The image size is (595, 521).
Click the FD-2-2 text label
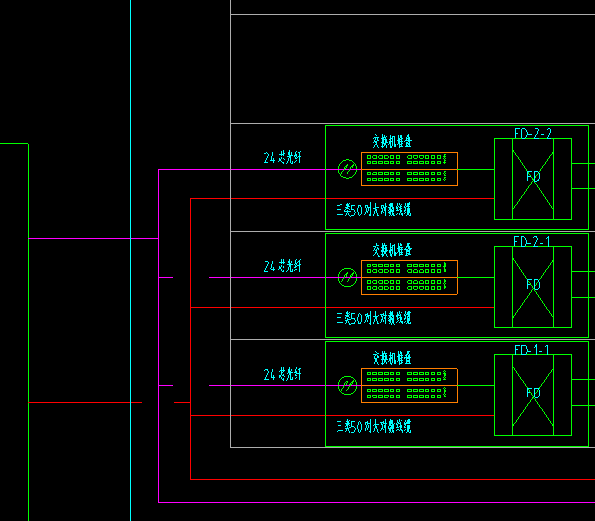click(x=533, y=133)
